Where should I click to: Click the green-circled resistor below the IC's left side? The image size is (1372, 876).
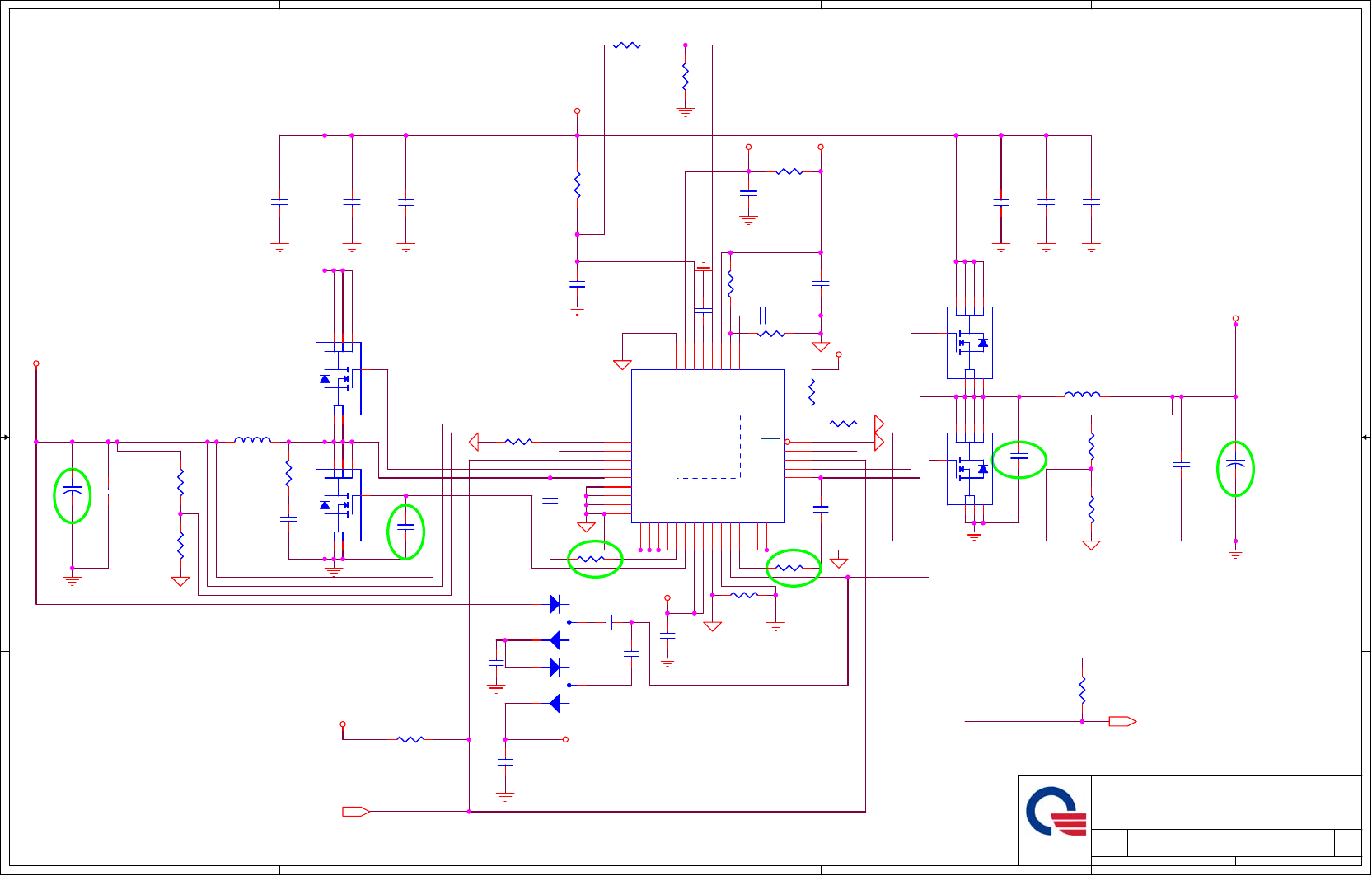(x=595, y=559)
